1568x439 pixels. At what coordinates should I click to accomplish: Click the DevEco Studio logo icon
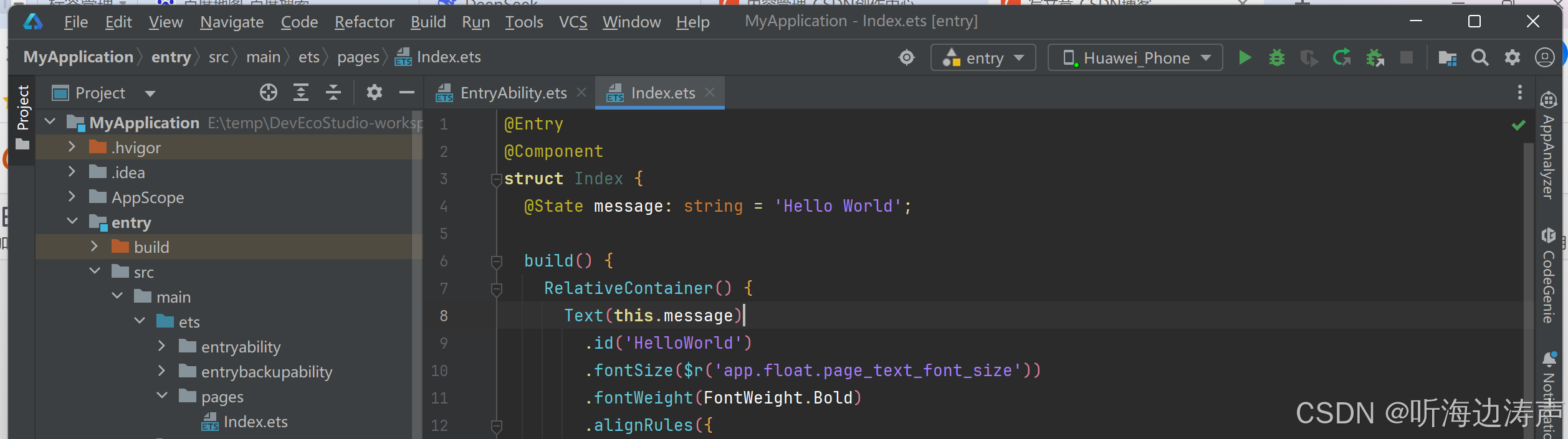(x=32, y=22)
